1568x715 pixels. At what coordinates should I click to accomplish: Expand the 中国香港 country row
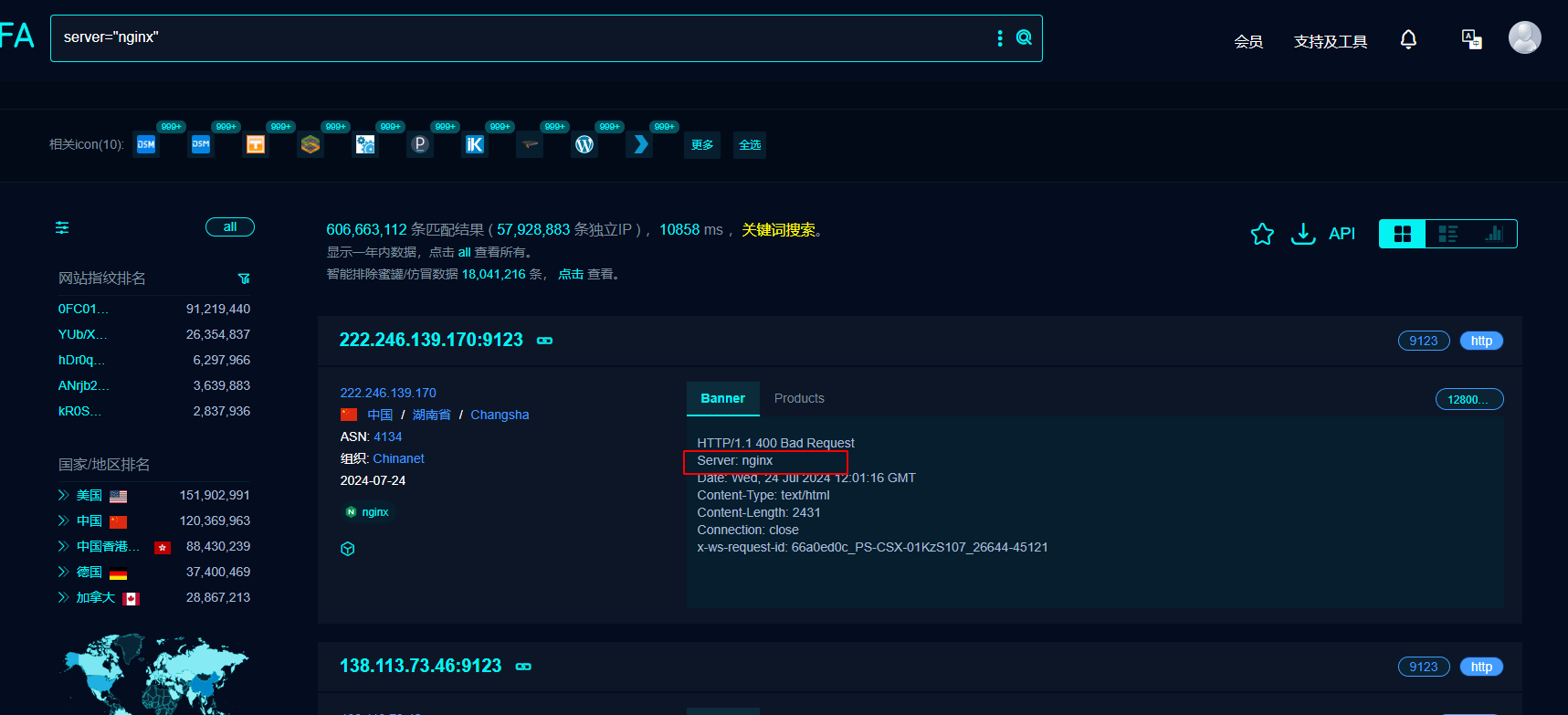point(64,546)
